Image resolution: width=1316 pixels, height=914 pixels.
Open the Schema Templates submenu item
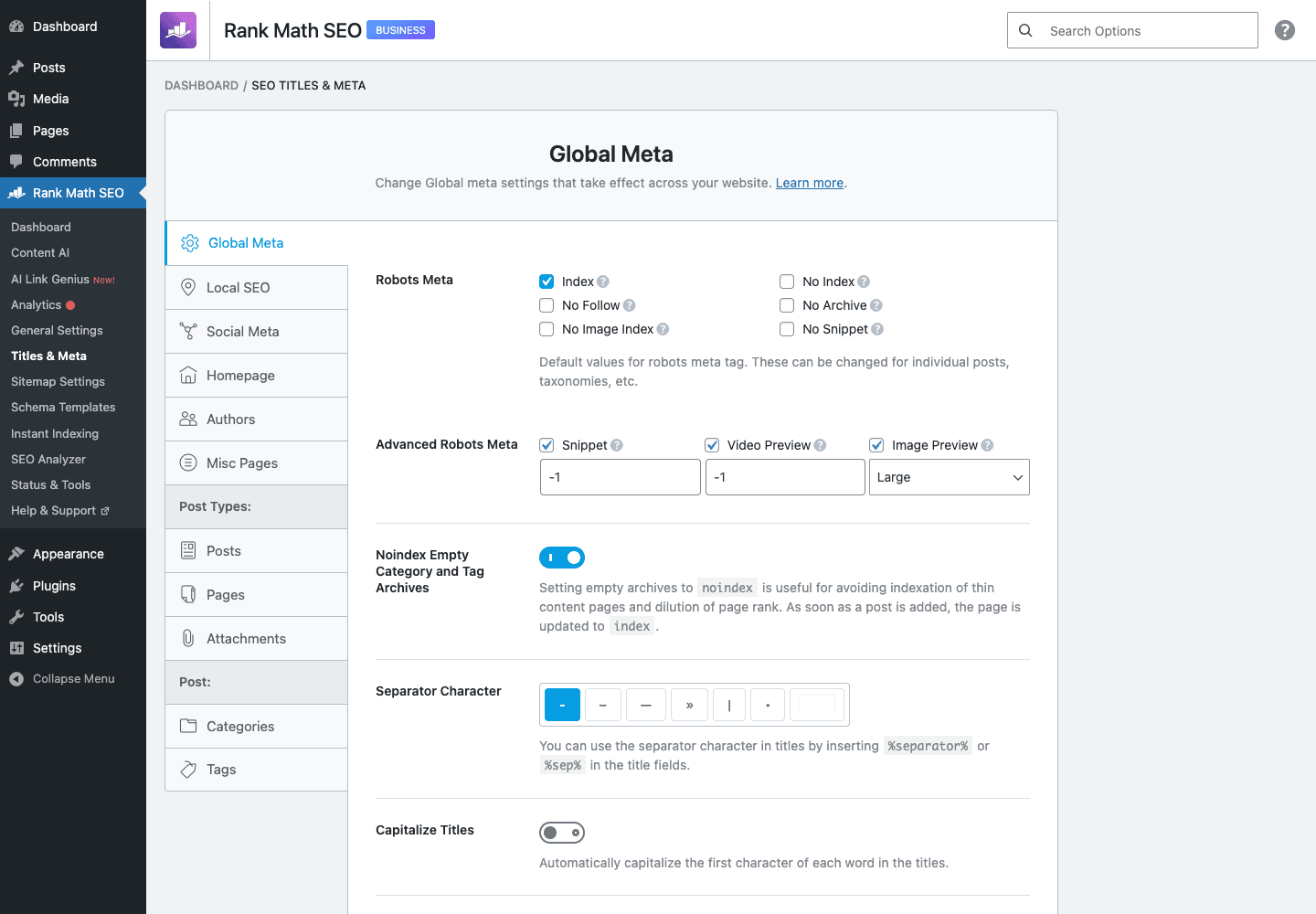click(63, 407)
